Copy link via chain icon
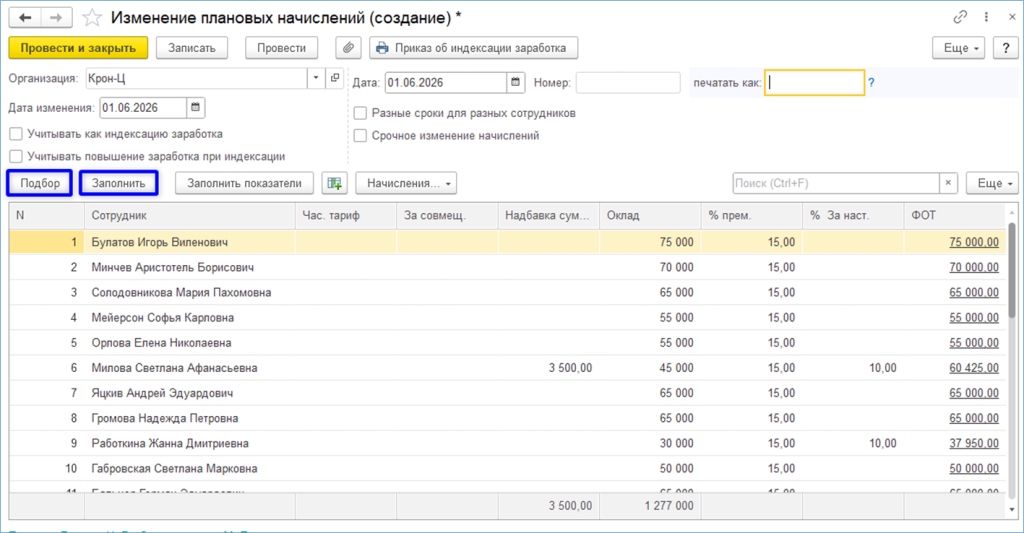 tap(960, 17)
